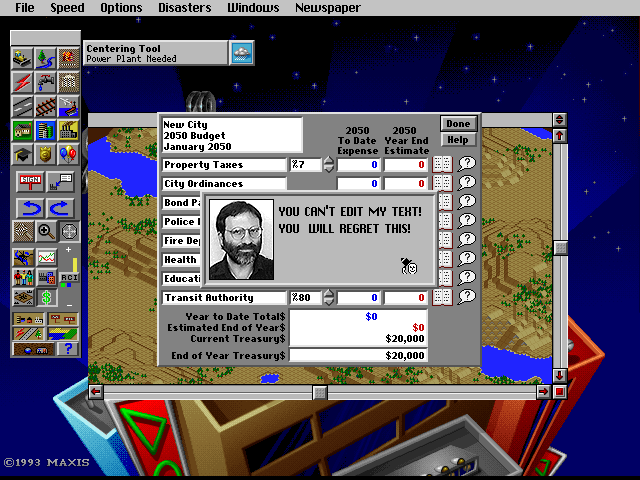Rotate the map counter-clockwise
Viewport: 640px width, 480px height.
(30, 208)
